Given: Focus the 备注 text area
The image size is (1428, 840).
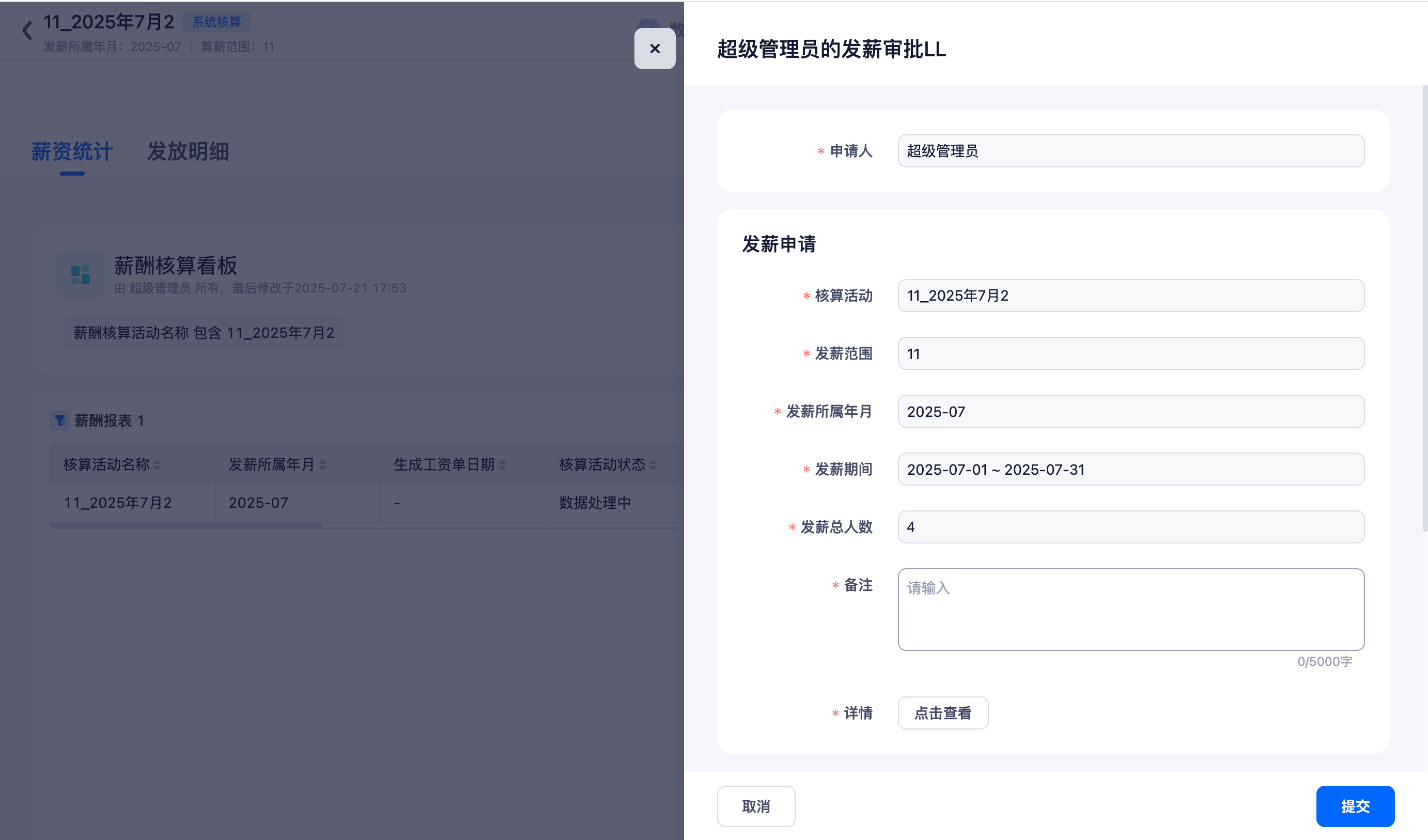Looking at the screenshot, I should (x=1130, y=609).
